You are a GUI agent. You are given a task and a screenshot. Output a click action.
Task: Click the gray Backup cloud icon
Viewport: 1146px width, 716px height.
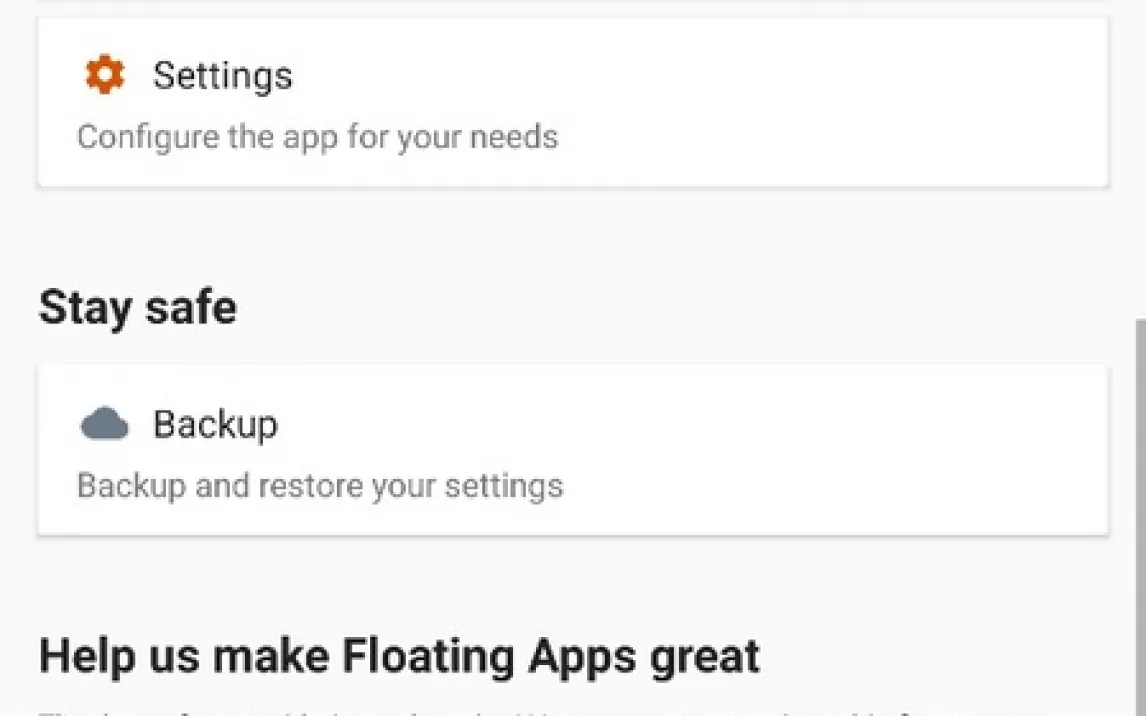click(x=105, y=425)
